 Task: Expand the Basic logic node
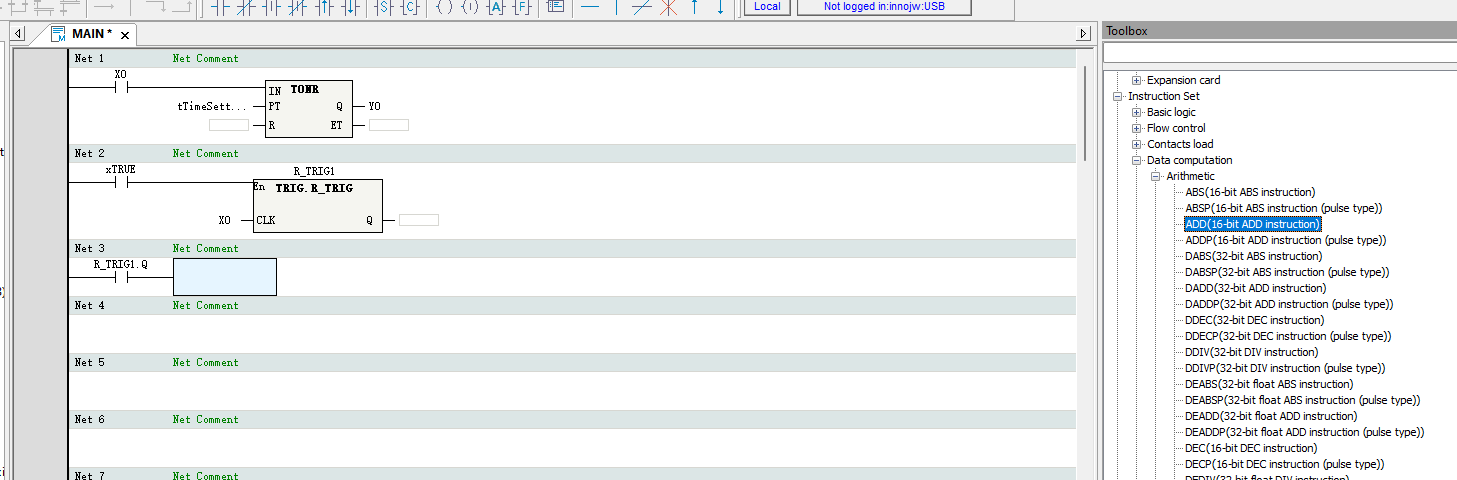coord(1136,112)
